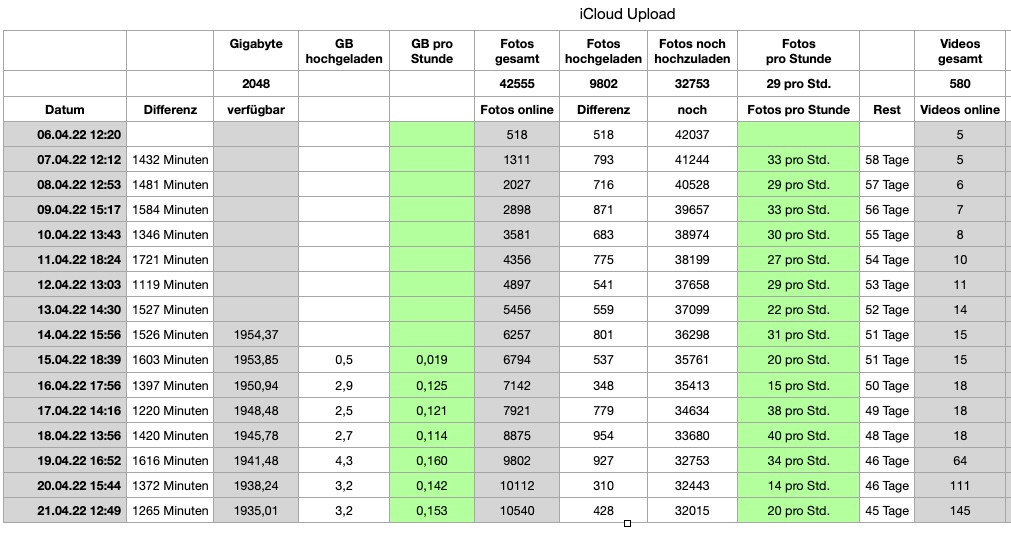
Task: Select the green cell with 0,160
Action: pos(432,460)
